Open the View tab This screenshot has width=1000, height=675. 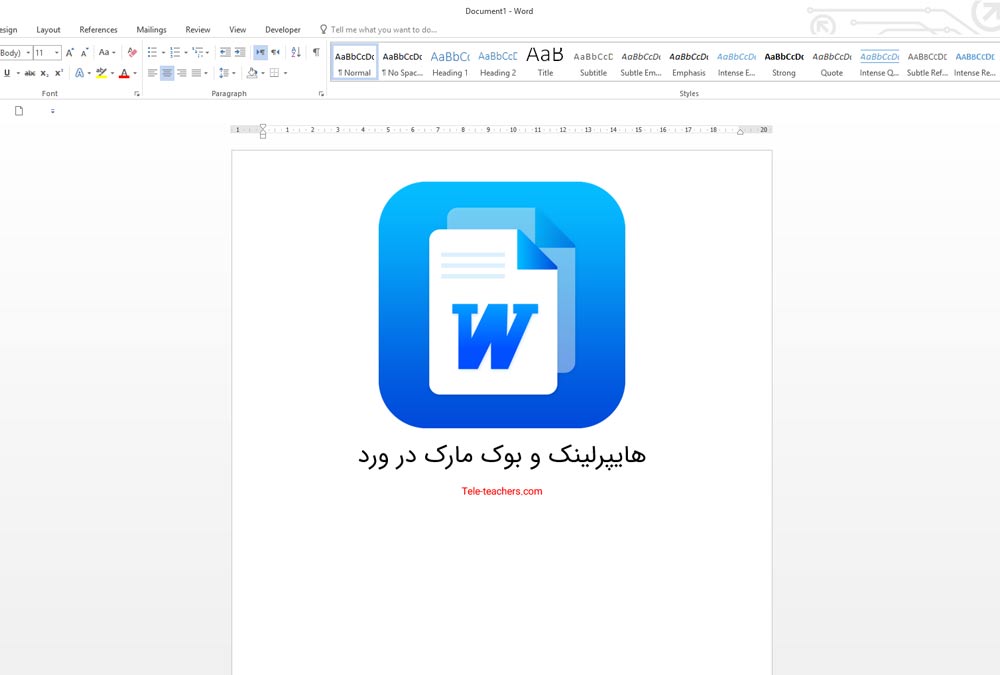pyautogui.click(x=238, y=29)
